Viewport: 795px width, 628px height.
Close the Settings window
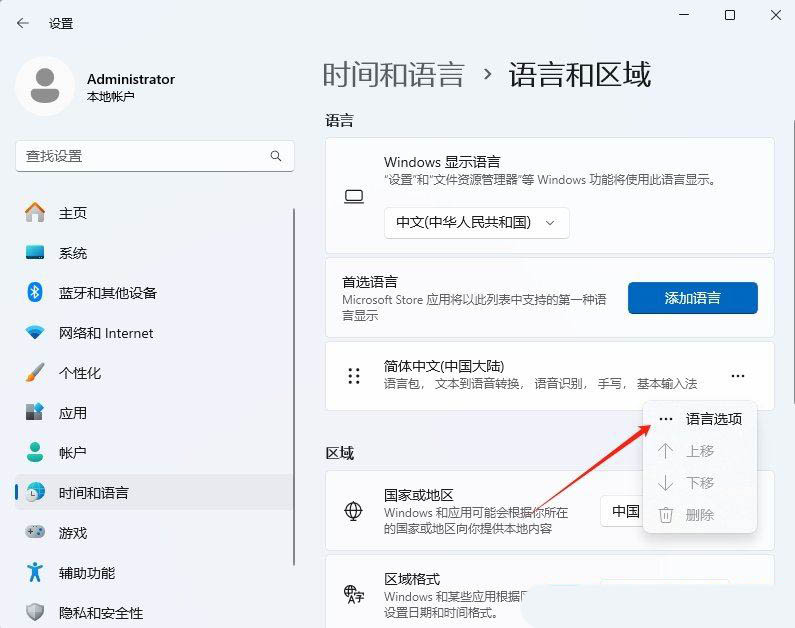776,15
